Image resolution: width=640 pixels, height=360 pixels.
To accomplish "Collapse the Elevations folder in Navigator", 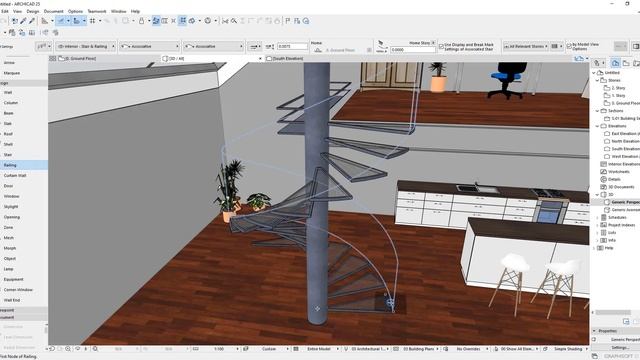I will 598,126.
